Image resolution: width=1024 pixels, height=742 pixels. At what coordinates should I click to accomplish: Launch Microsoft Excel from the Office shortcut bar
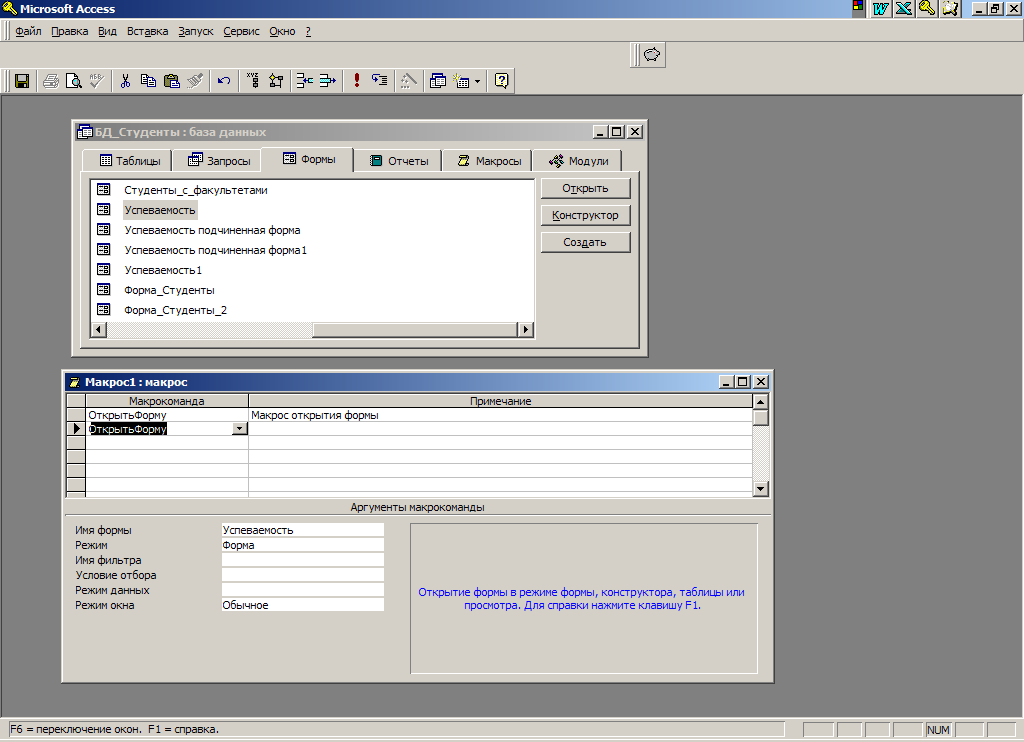[x=904, y=8]
